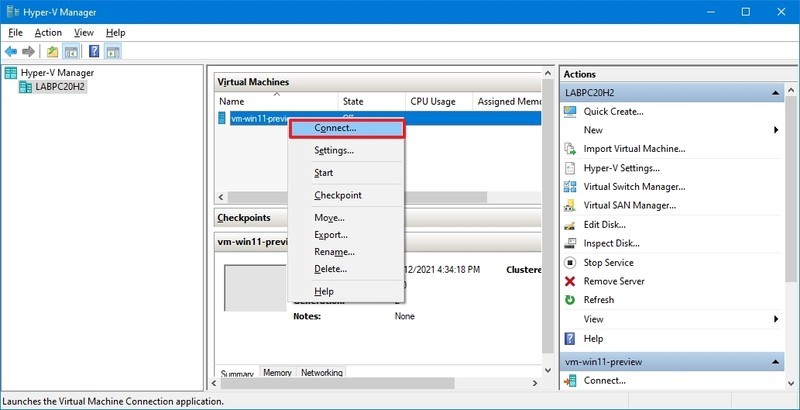
Task: Click the red Remove Server X icon
Action: [x=570, y=281]
